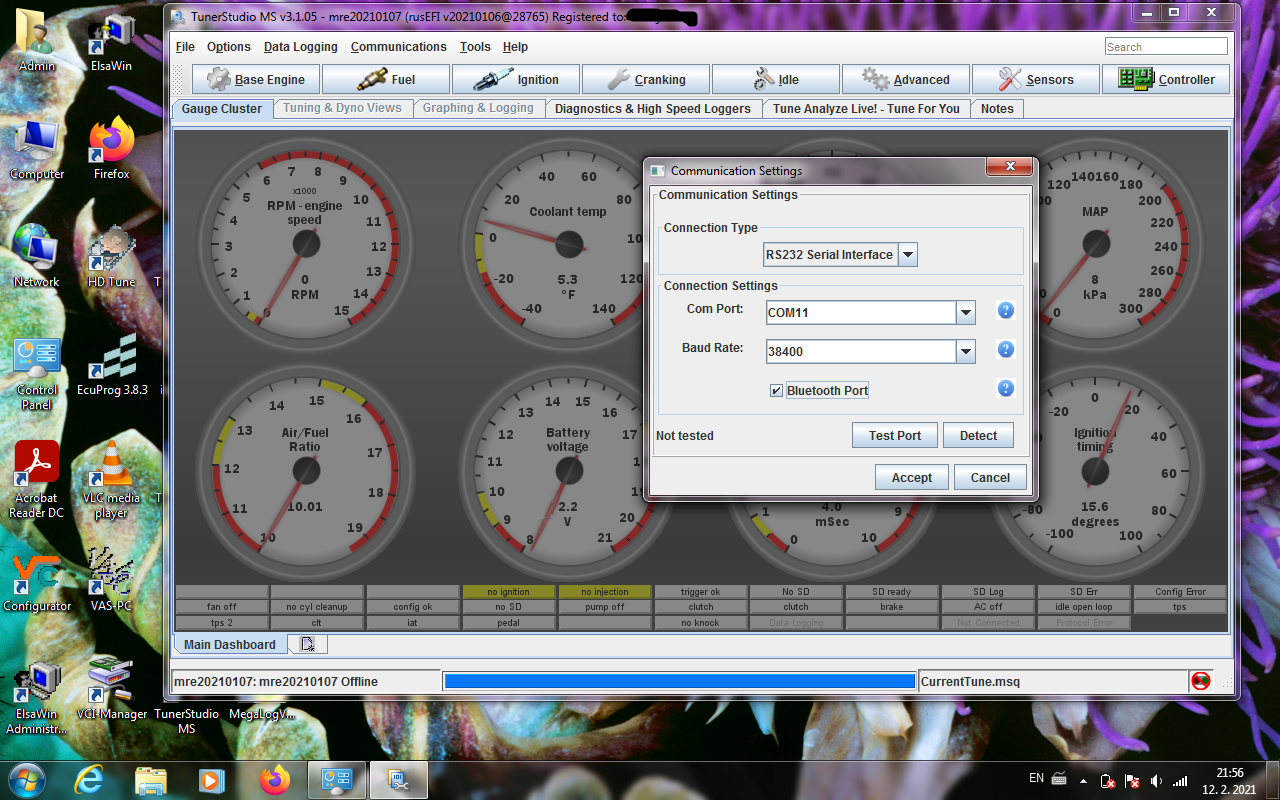The height and width of the screenshot is (800, 1280).
Task: Click the Battery voltage gauge
Action: coord(568,470)
